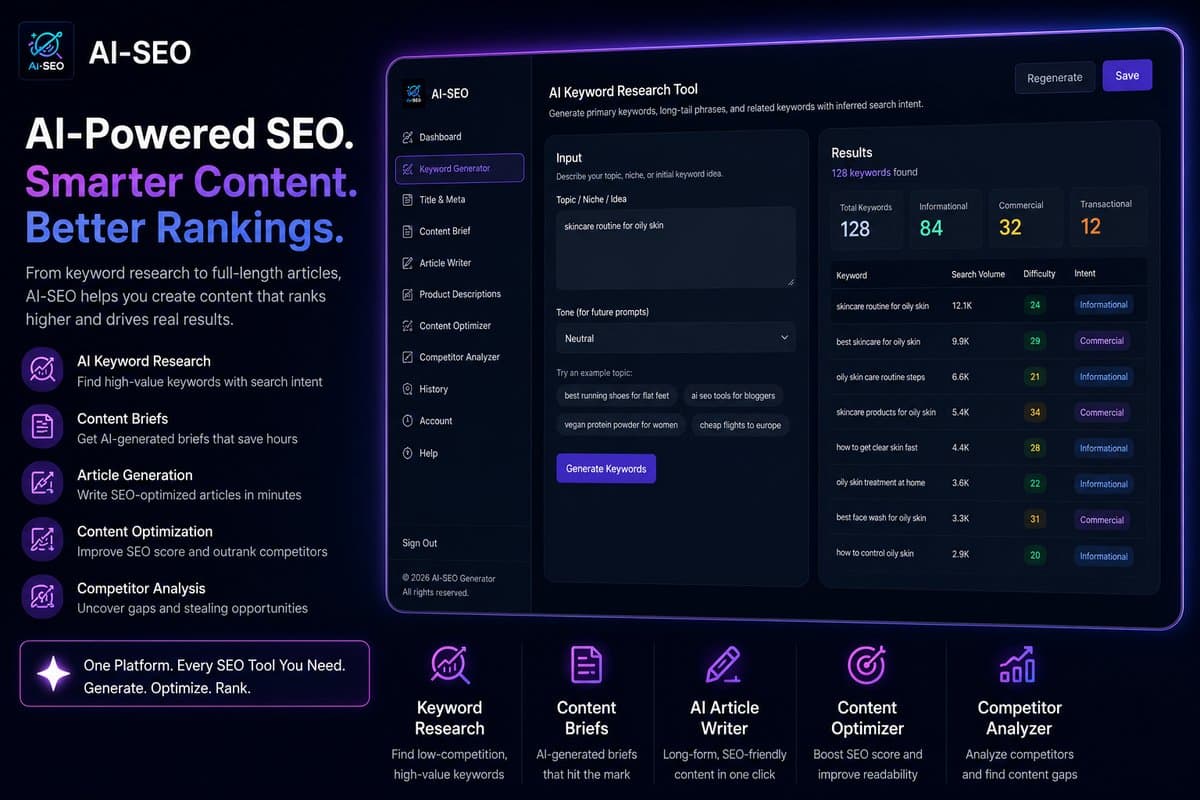
Task: Click the Content Optimizer sidebar icon
Action: coord(407,326)
